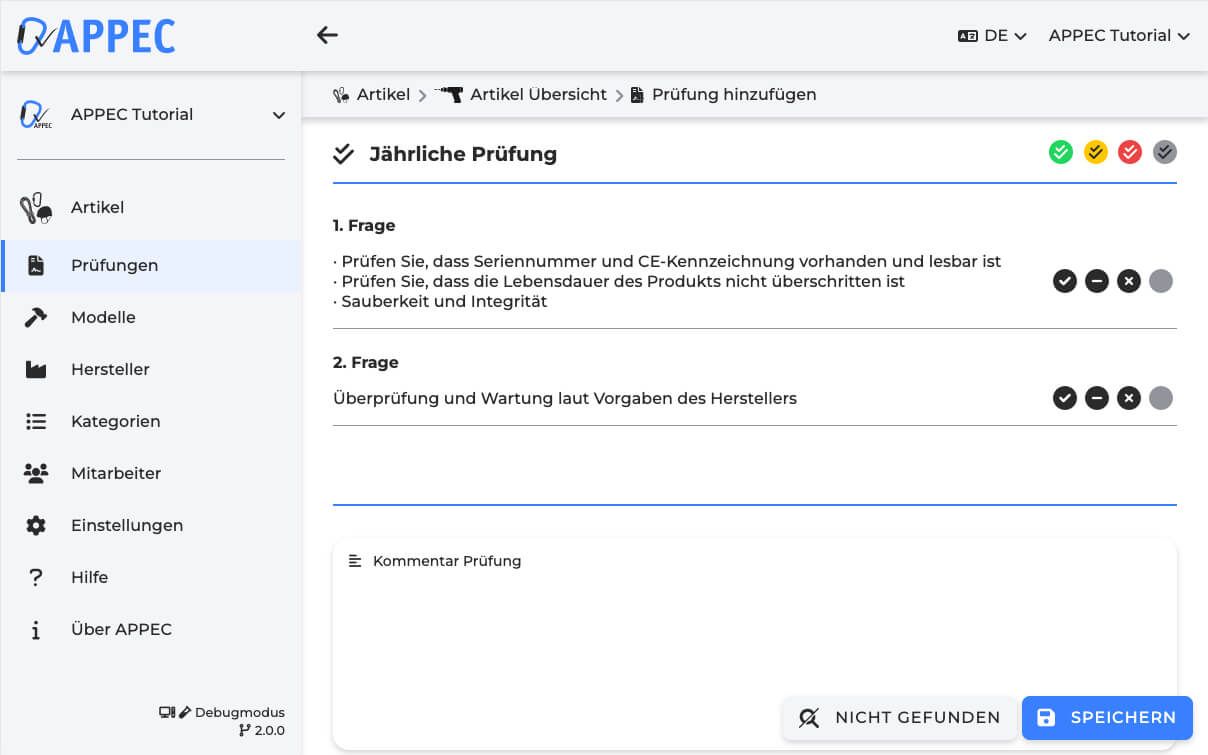Open Hilfe using the question mark icon
Screen dimensions: 1208x755
[36, 577]
